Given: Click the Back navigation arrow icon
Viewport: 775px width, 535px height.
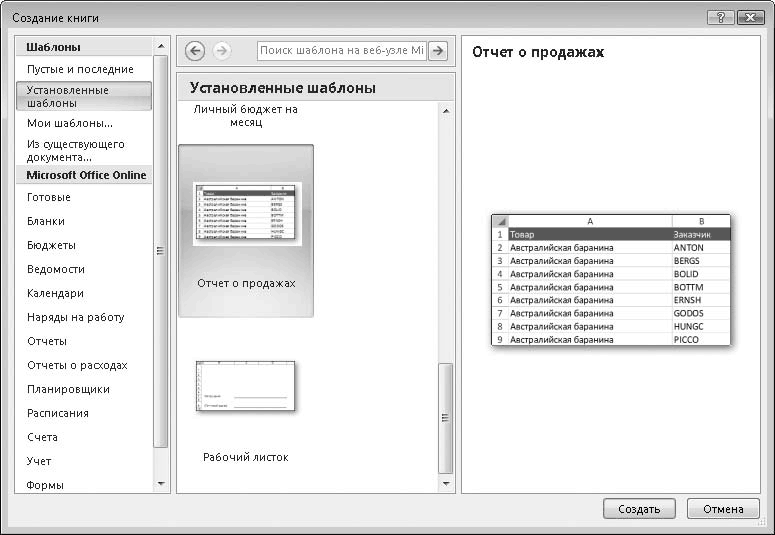Looking at the screenshot, I should [x=195, y=51].
